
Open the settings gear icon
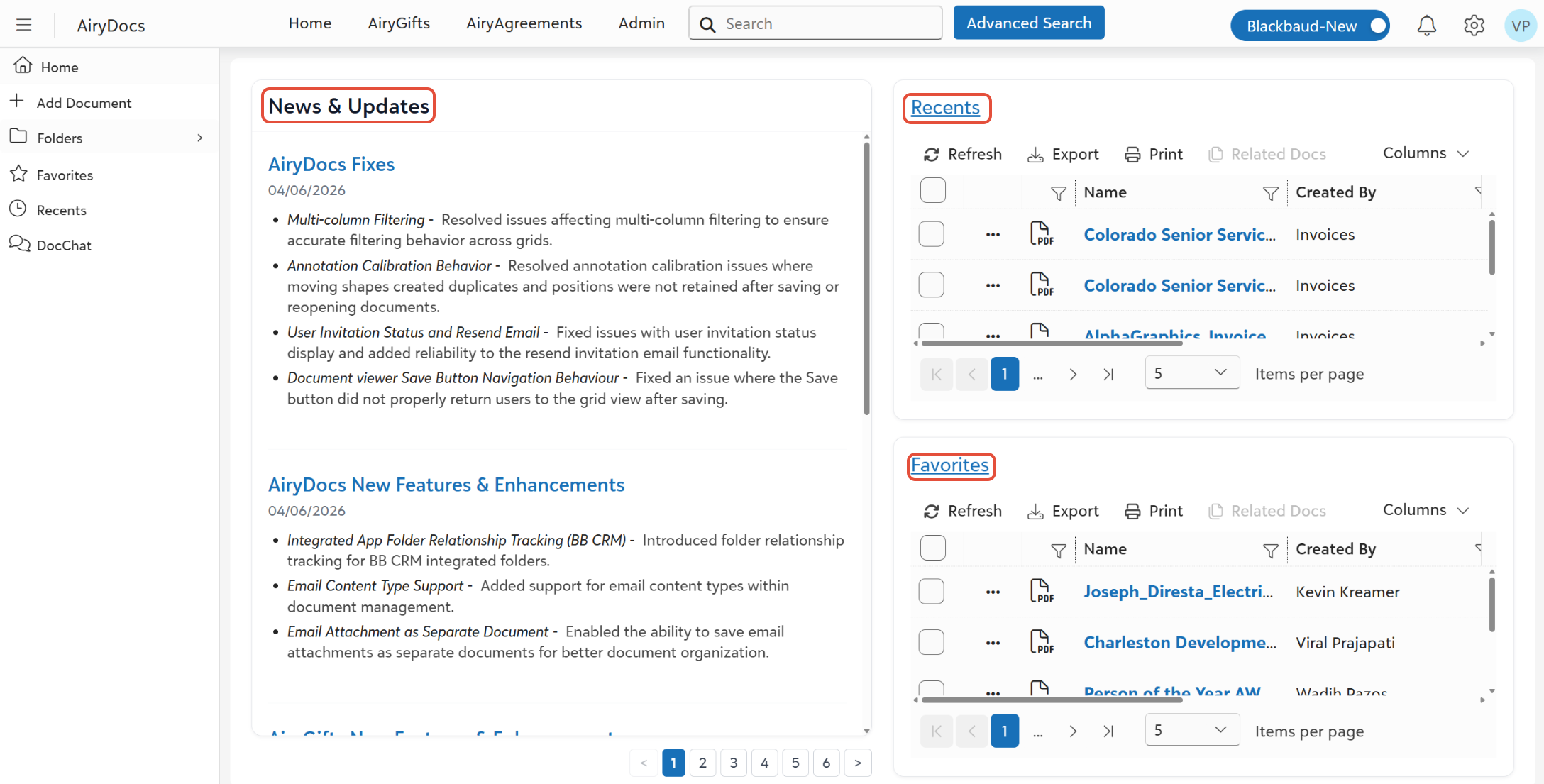pyautogui.click(x=1474, y=26)
